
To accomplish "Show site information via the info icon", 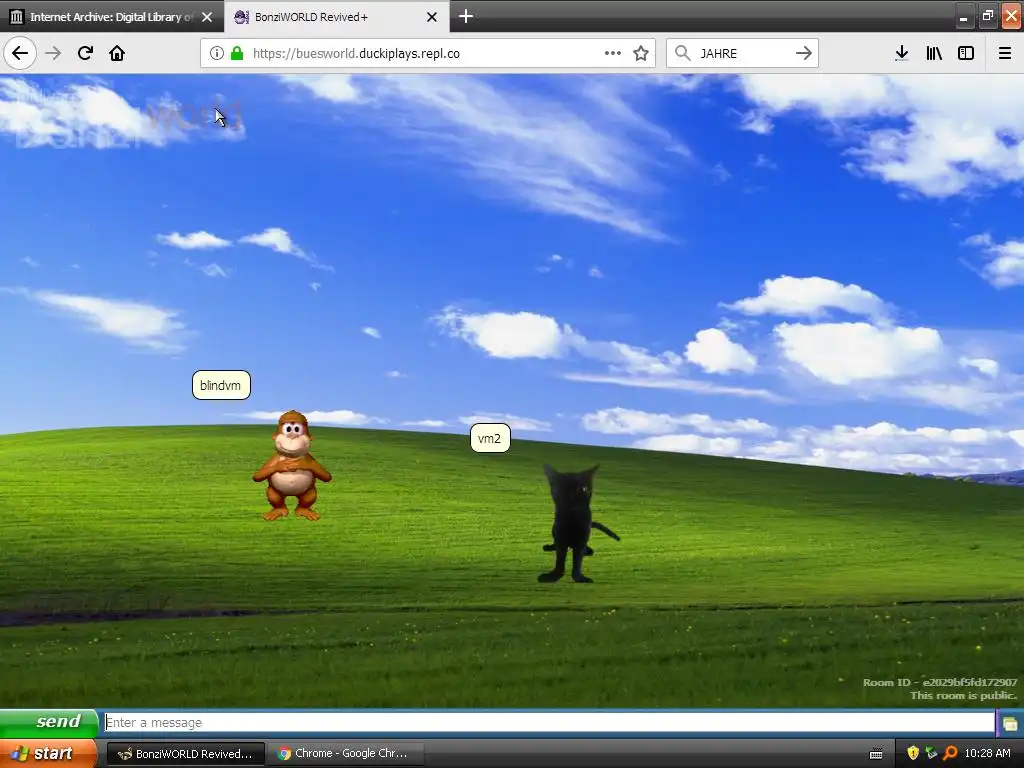I will [x=217, y=54].
